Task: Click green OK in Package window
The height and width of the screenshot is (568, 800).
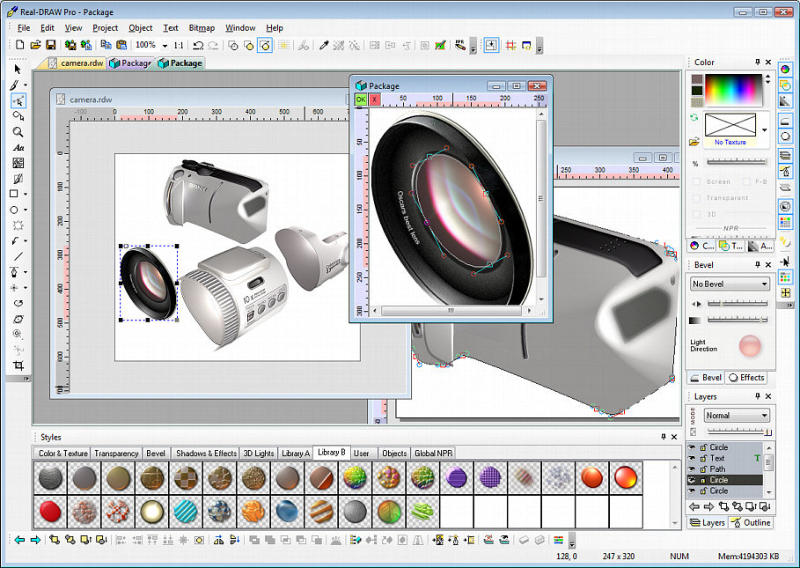Action: pyautogui.click(x=361, y=100)
